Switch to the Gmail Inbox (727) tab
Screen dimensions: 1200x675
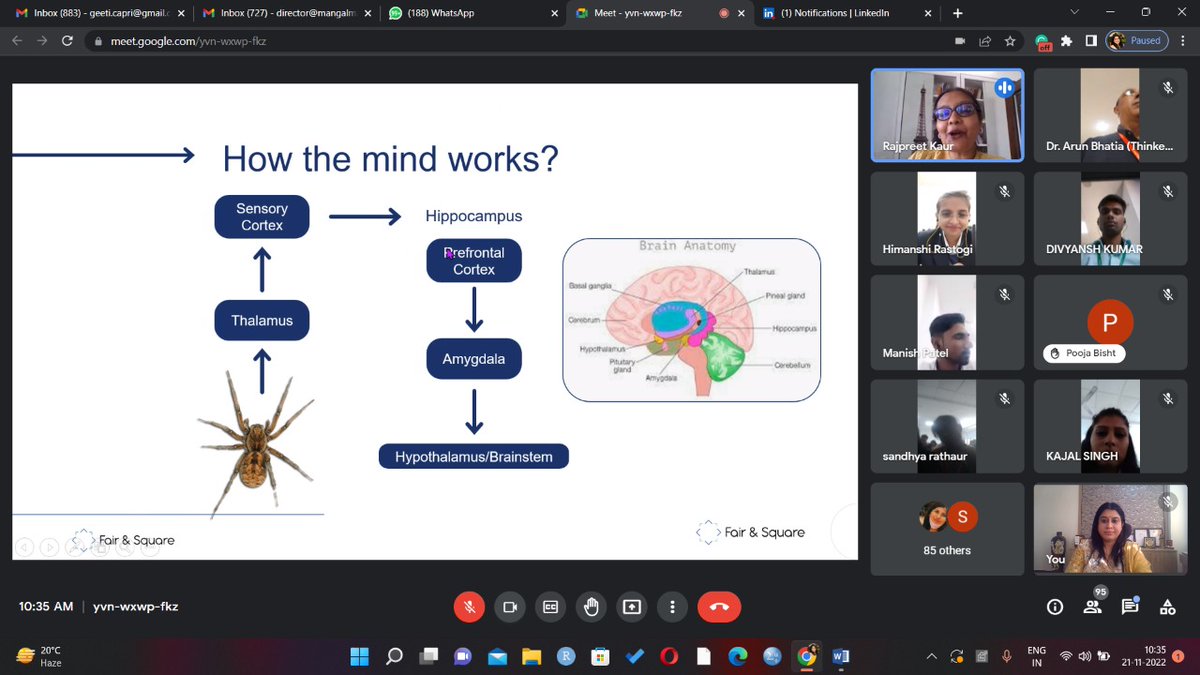point(285,14)
